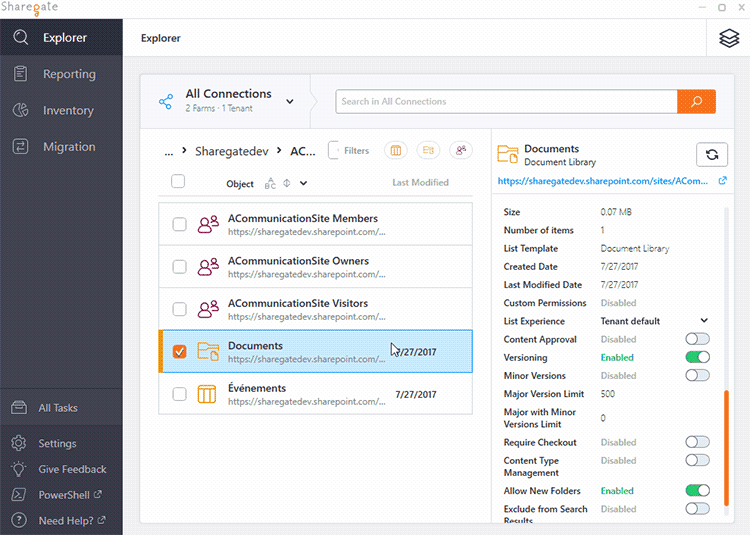
Task: Expand the All Connections dropdown
Action: [x=290, y=101]
